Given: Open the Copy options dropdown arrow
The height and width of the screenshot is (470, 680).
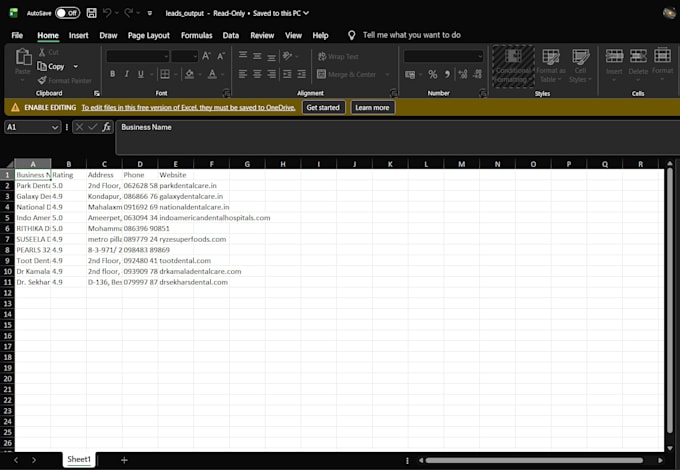Looking at the screenshot, I should (x=75, y=66).
